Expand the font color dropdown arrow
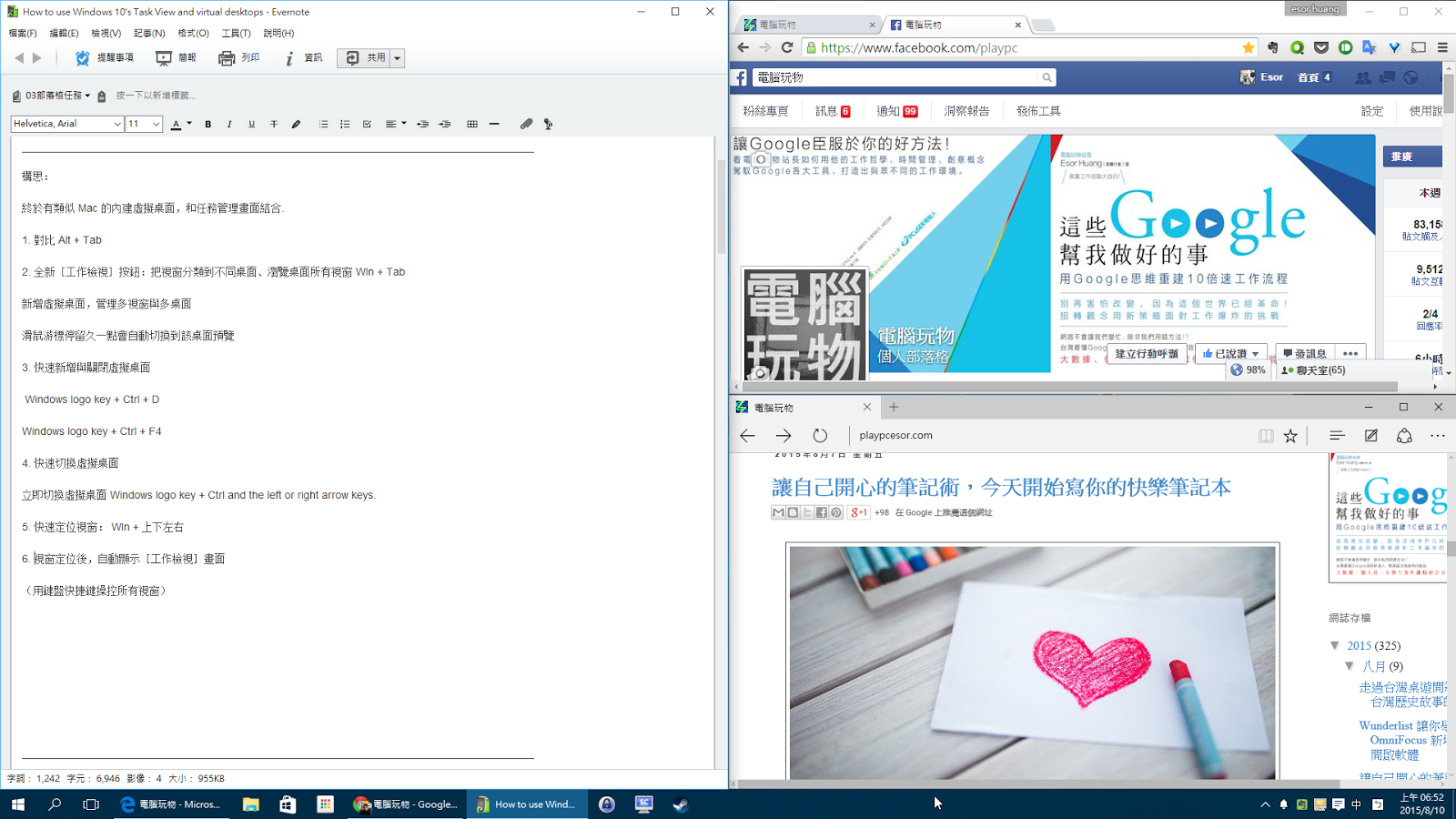 [x=189, y=124]
